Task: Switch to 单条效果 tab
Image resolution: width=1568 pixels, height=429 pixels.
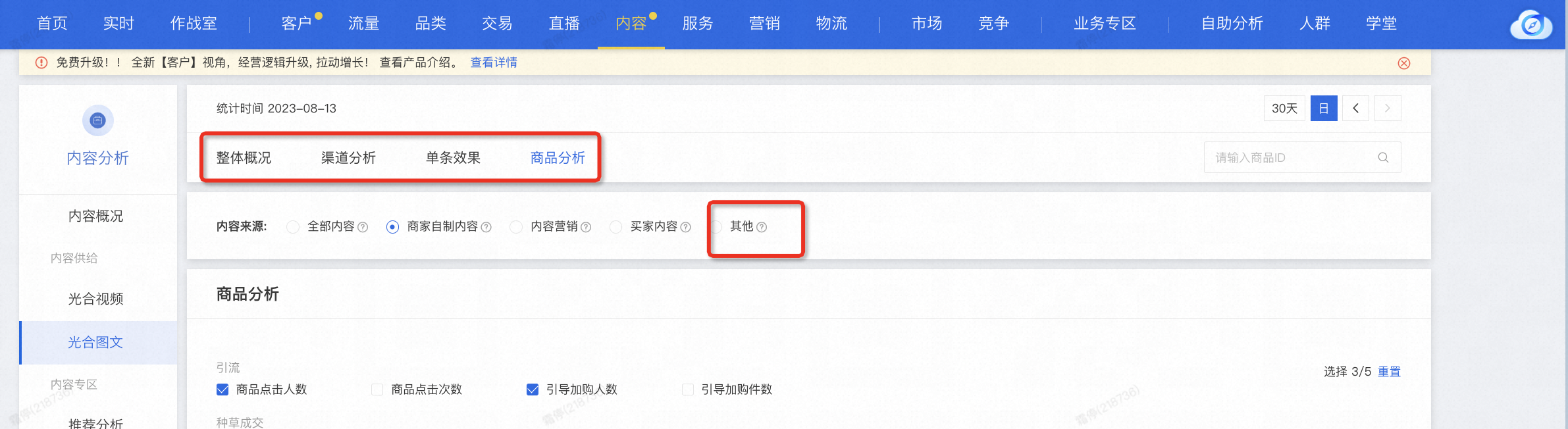Action: coord(453,158)
